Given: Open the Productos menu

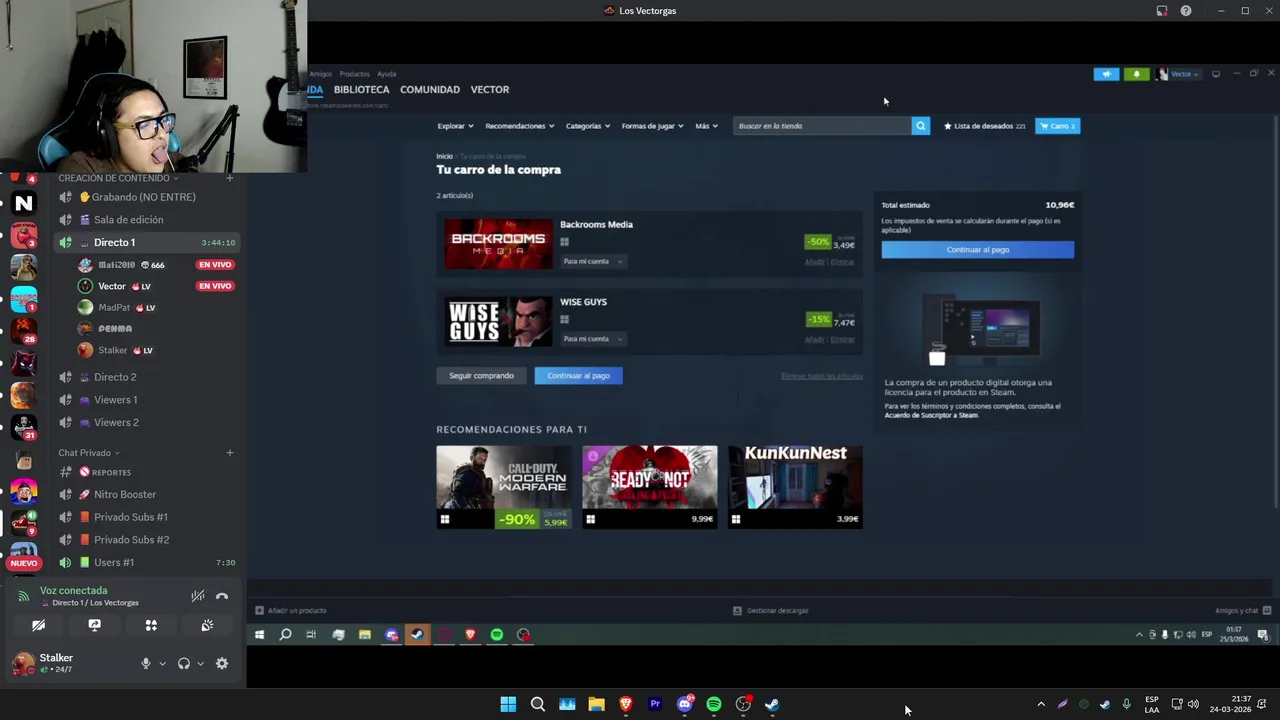Looking at the screenshot, I should [x=354, y=74].
